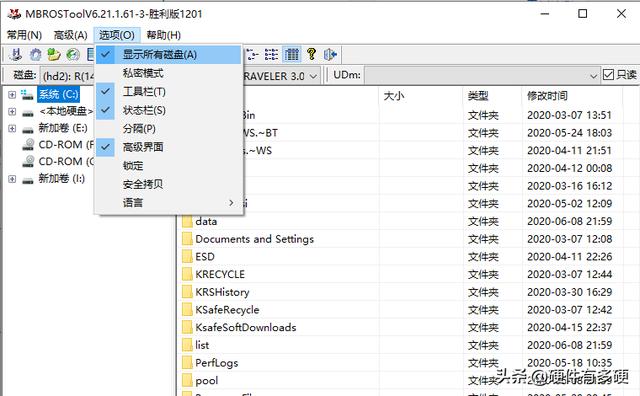The image size is (640, 396).
Task: Toggle 工具栏(T) visibility option
Action: click(x=169, y=92)
